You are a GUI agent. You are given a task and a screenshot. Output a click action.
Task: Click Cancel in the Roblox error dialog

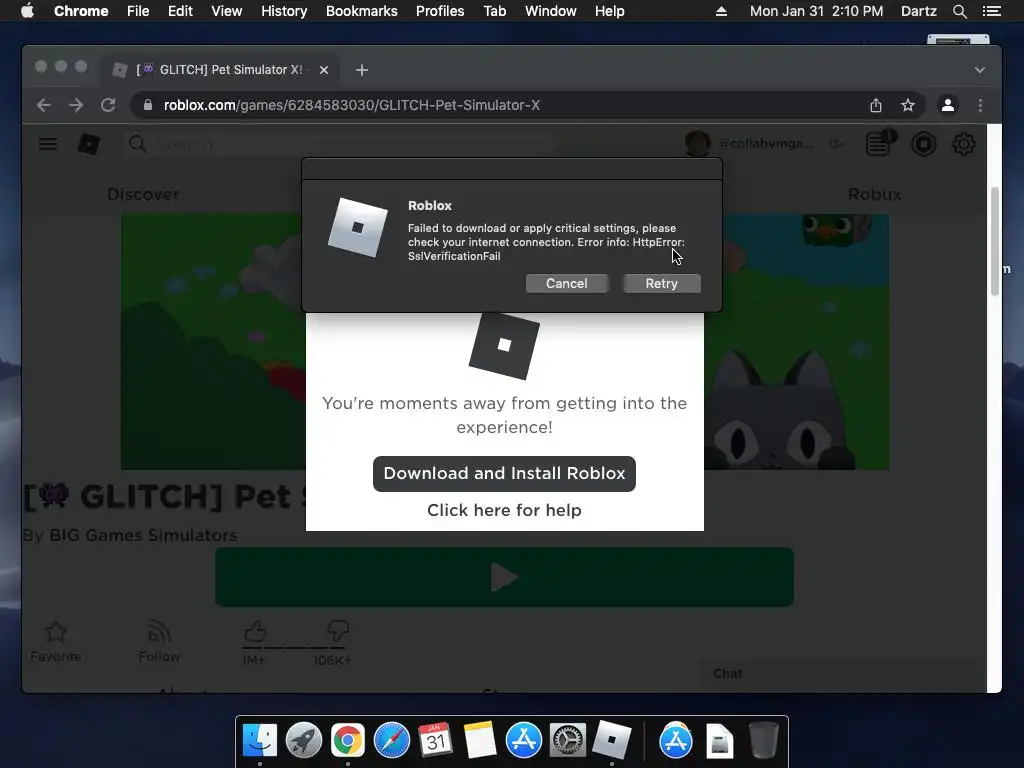coord(566,283)
